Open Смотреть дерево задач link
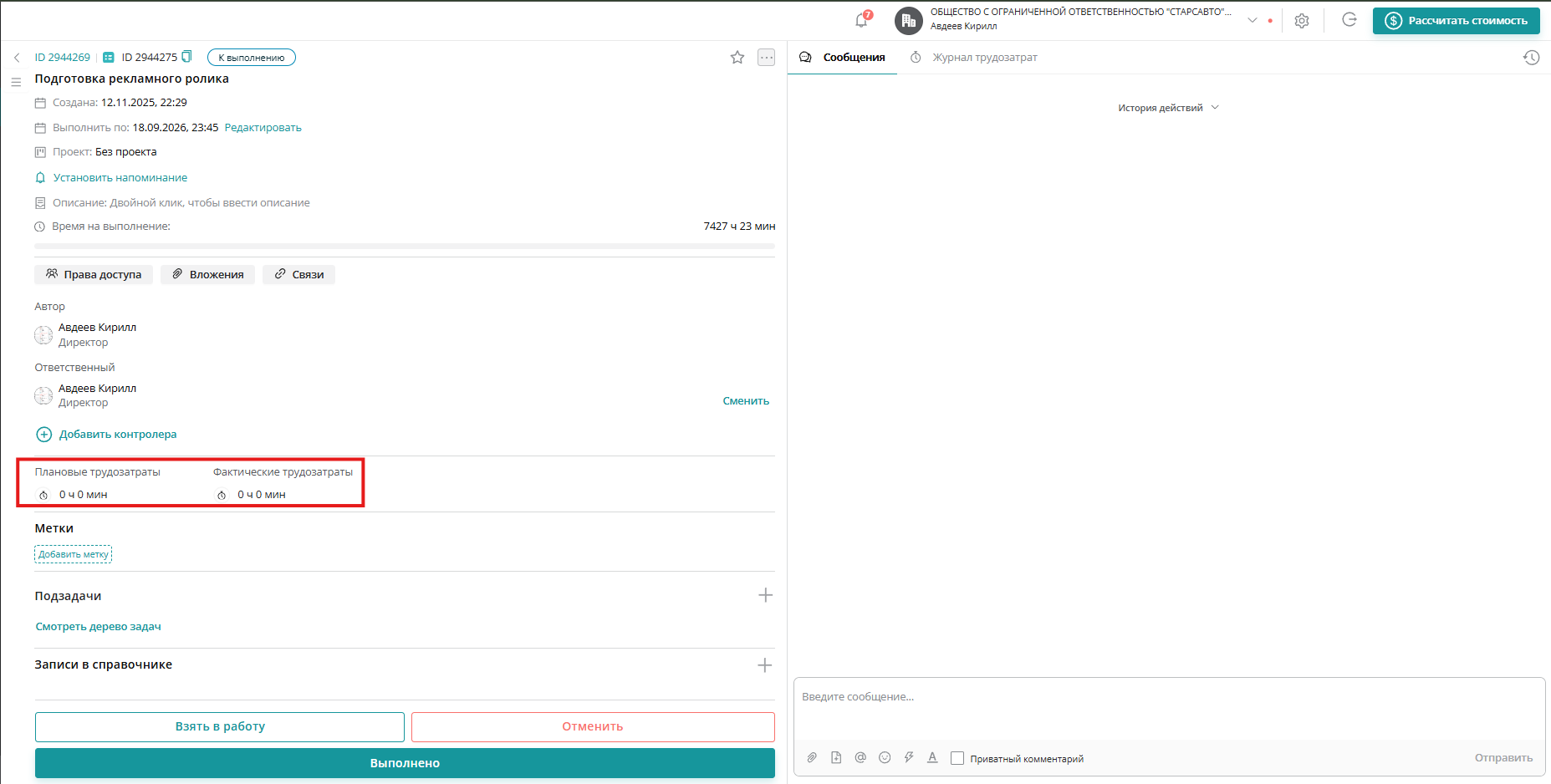The image size is (1551, 784). click(x=98, y=627)
